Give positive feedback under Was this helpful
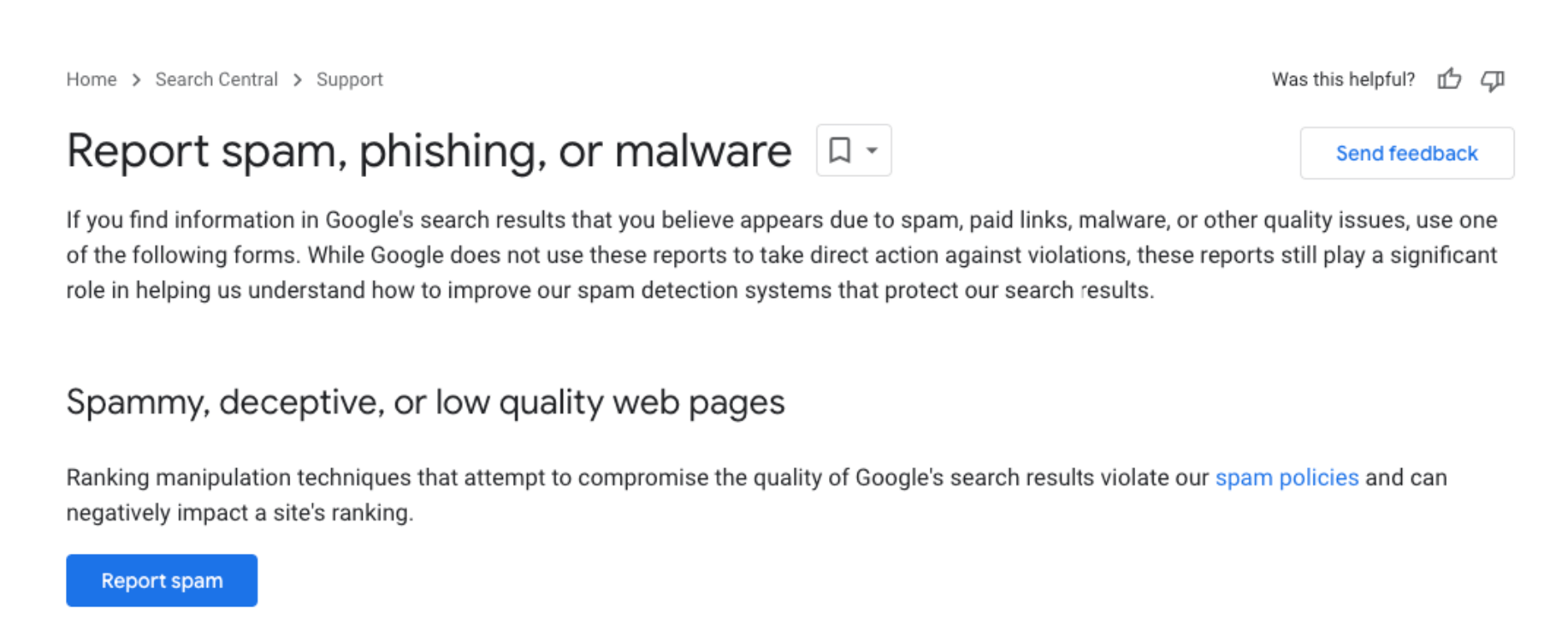The height and width of the screenshot is (634, 1568). coord(1450,79)
